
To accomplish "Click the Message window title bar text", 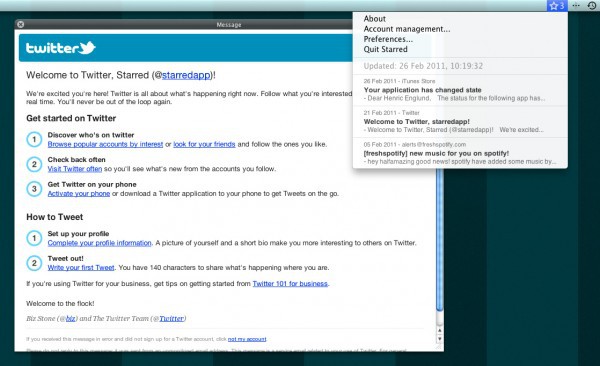I will 229,25.
